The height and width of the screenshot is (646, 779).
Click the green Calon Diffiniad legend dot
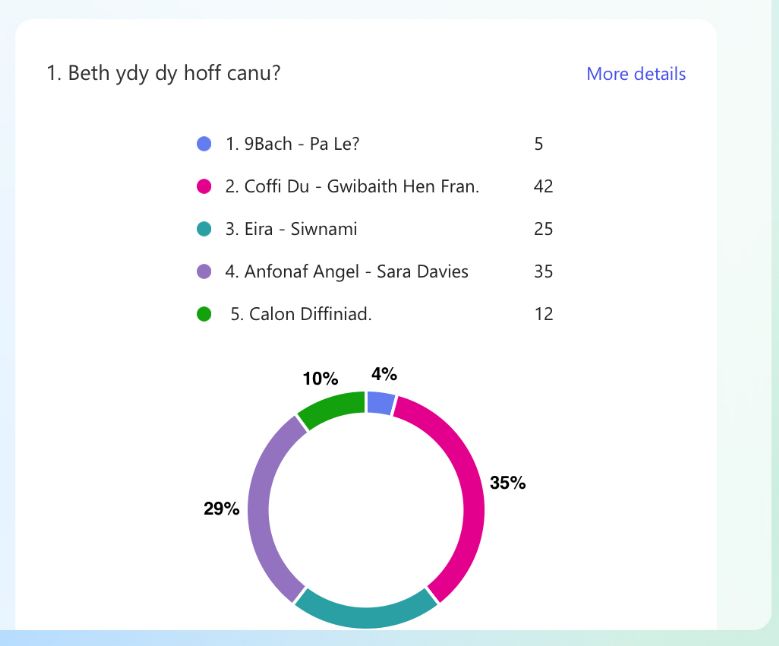click(x=204, y=314)
